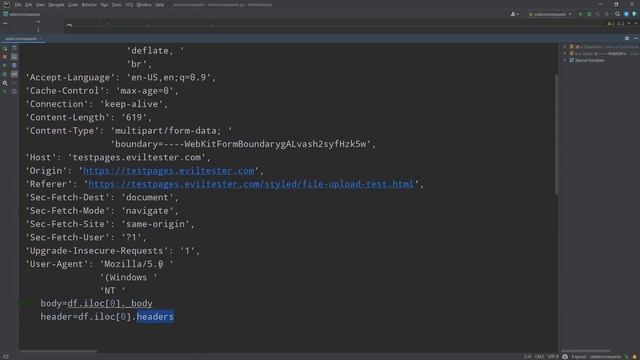Expand the first variable in variables pane
The image size is (640, 360).
(565, 47)
